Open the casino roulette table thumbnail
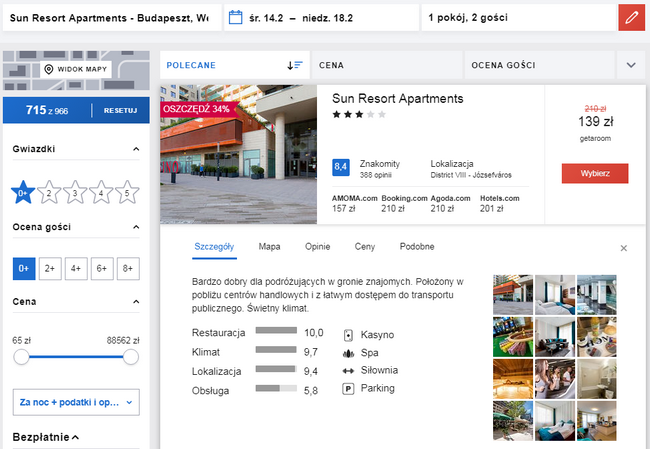The image size is (650, 449). click(x=513, y=337)
